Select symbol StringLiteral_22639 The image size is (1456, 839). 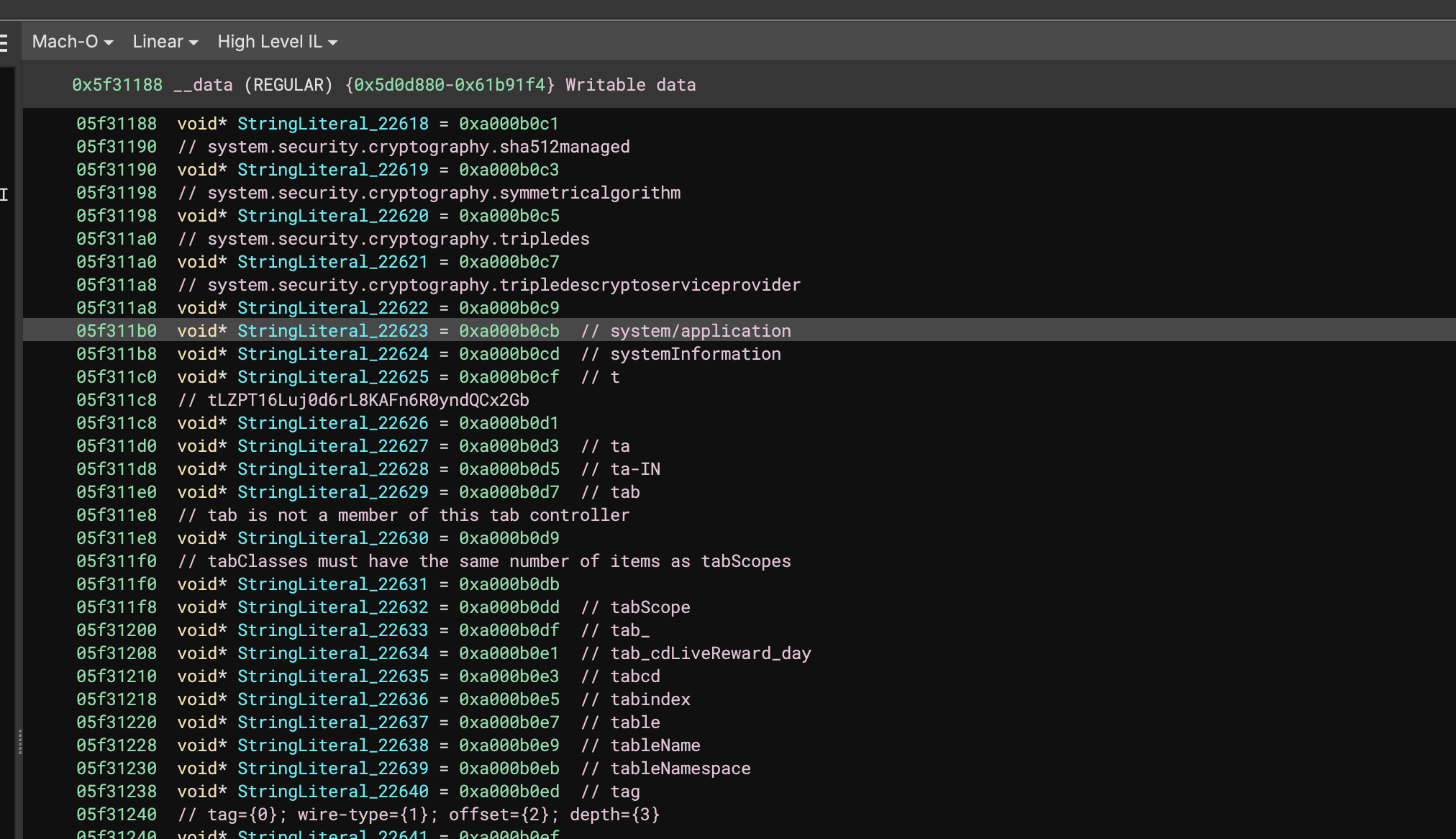coord(333,768)
